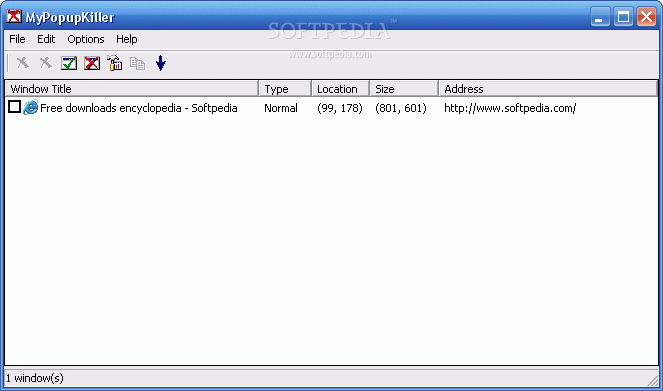Click the blue down arrow icon
Viewport: 663px width, 391px height.
(161, 63)
